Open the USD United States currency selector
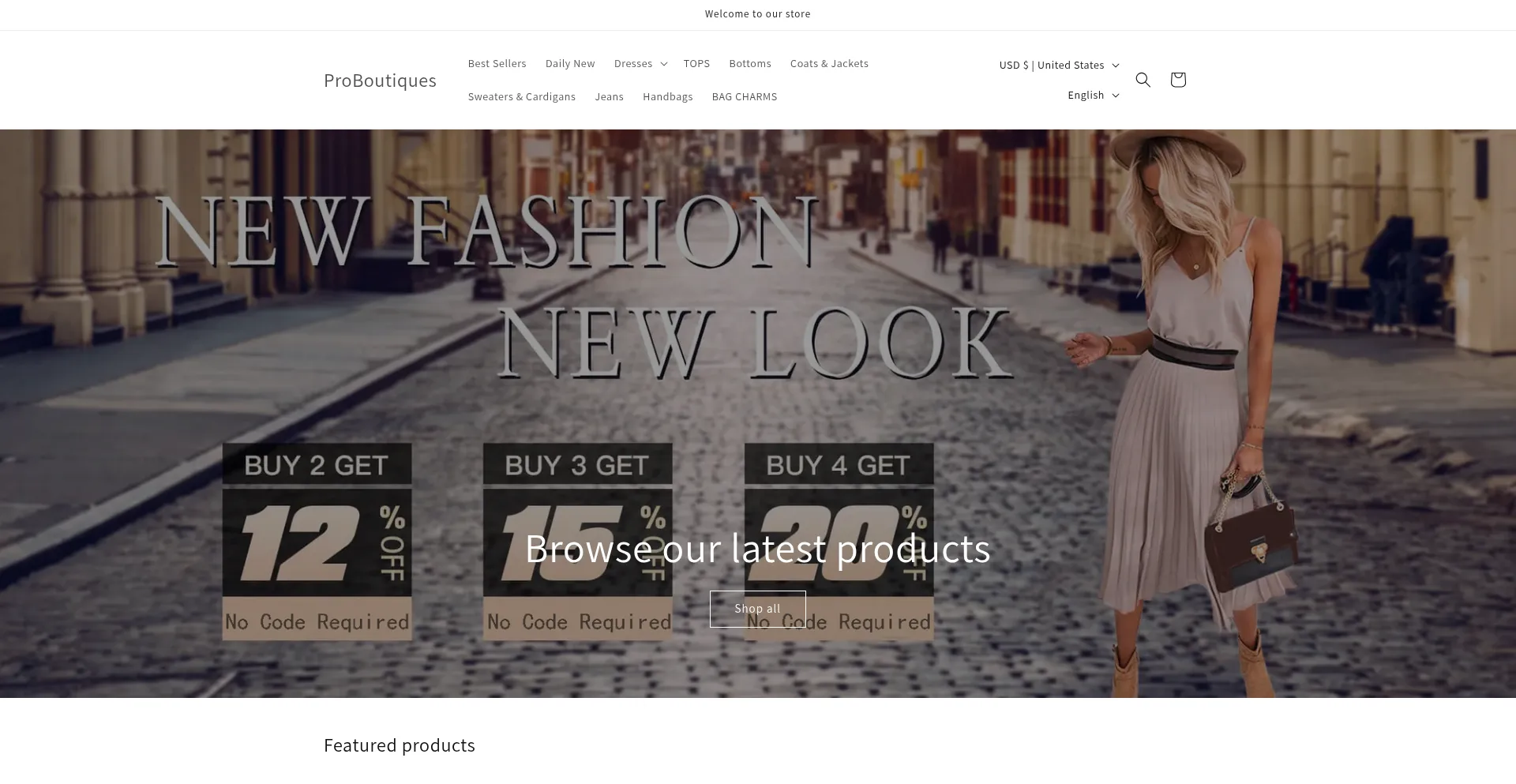The image size is (1516, 784). coord(1058,66)
